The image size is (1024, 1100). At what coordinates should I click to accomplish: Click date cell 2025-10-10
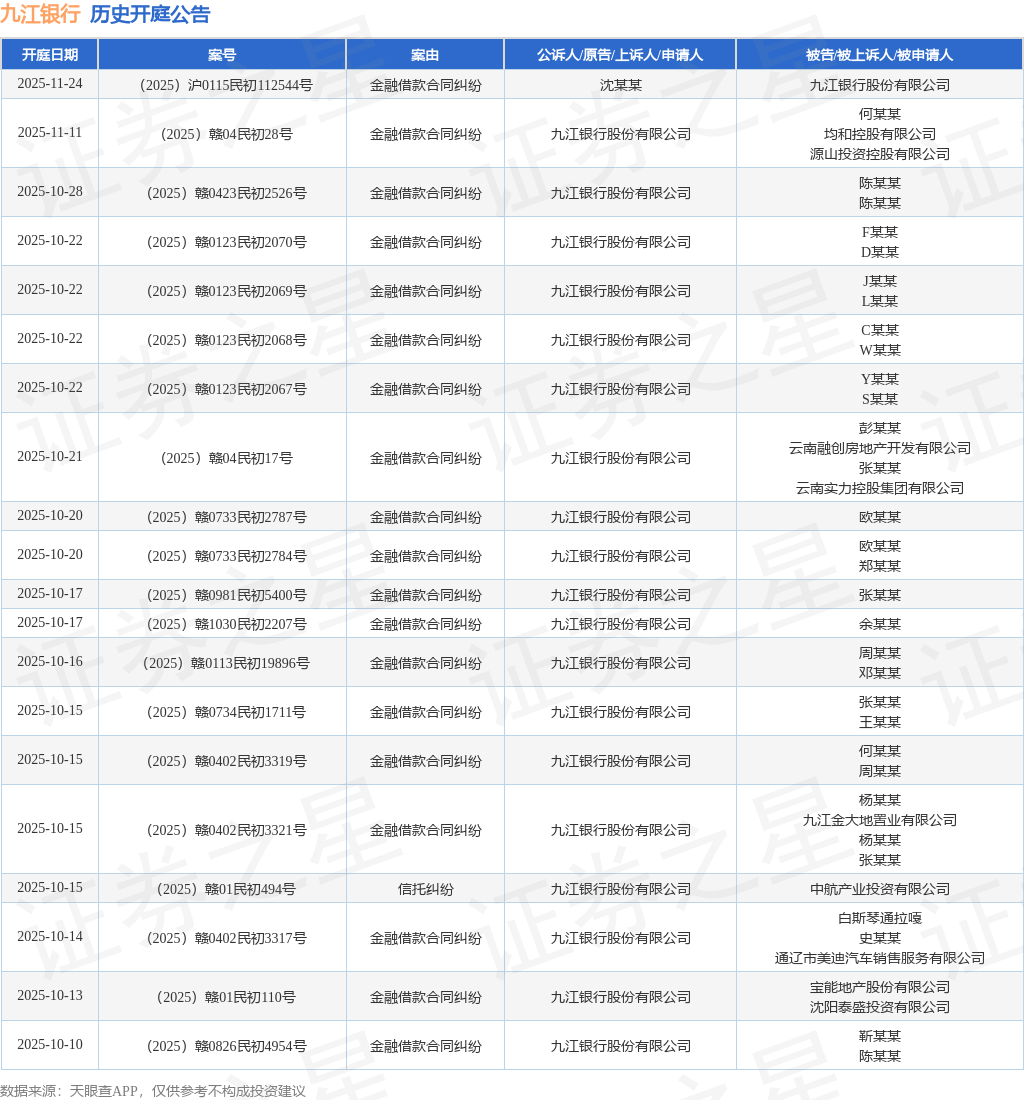[x=50, y=1045]
